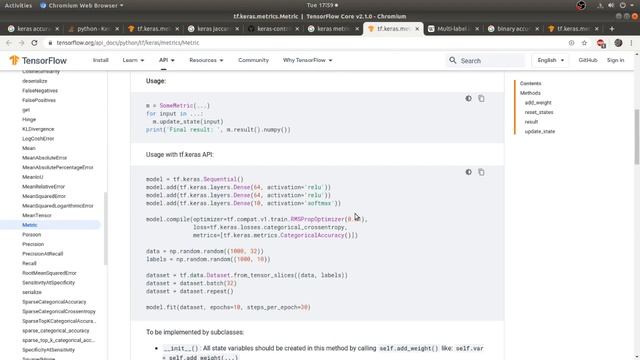Open a new browser tab
640x360 pixels.
(x=611, y=29)
